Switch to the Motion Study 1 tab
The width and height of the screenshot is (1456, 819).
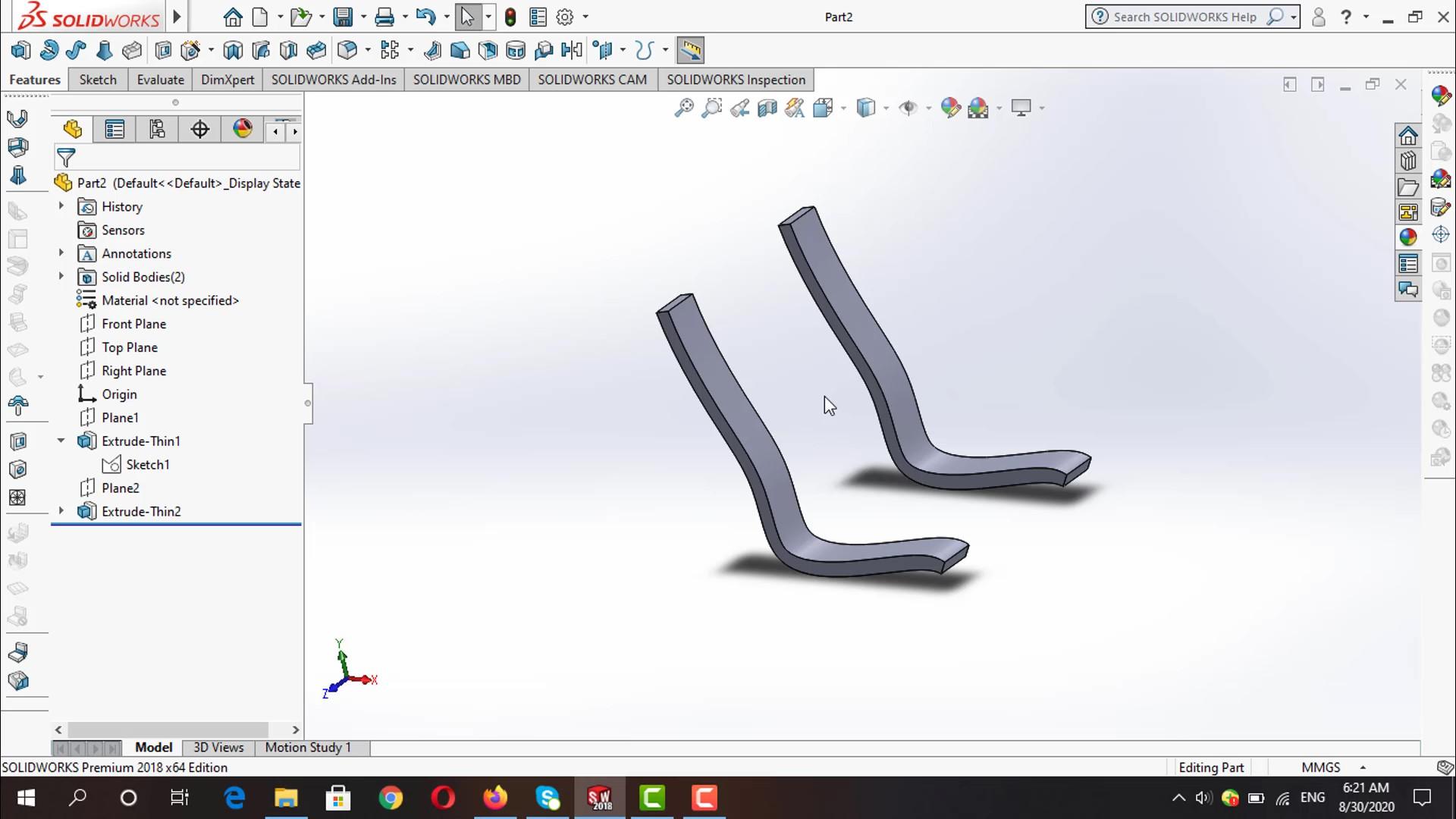pyautogui.click(x=308, y=747)
